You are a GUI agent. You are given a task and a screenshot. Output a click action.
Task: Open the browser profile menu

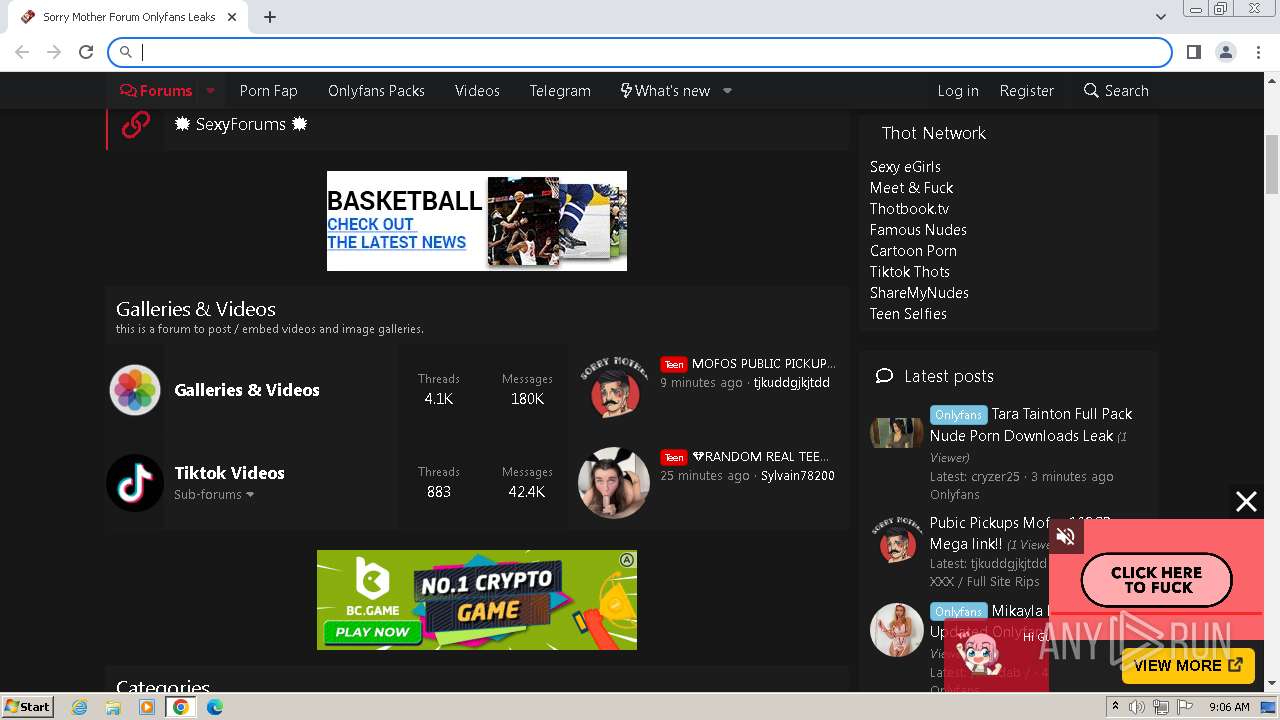pyautogui.click(x=1225, y=52)
